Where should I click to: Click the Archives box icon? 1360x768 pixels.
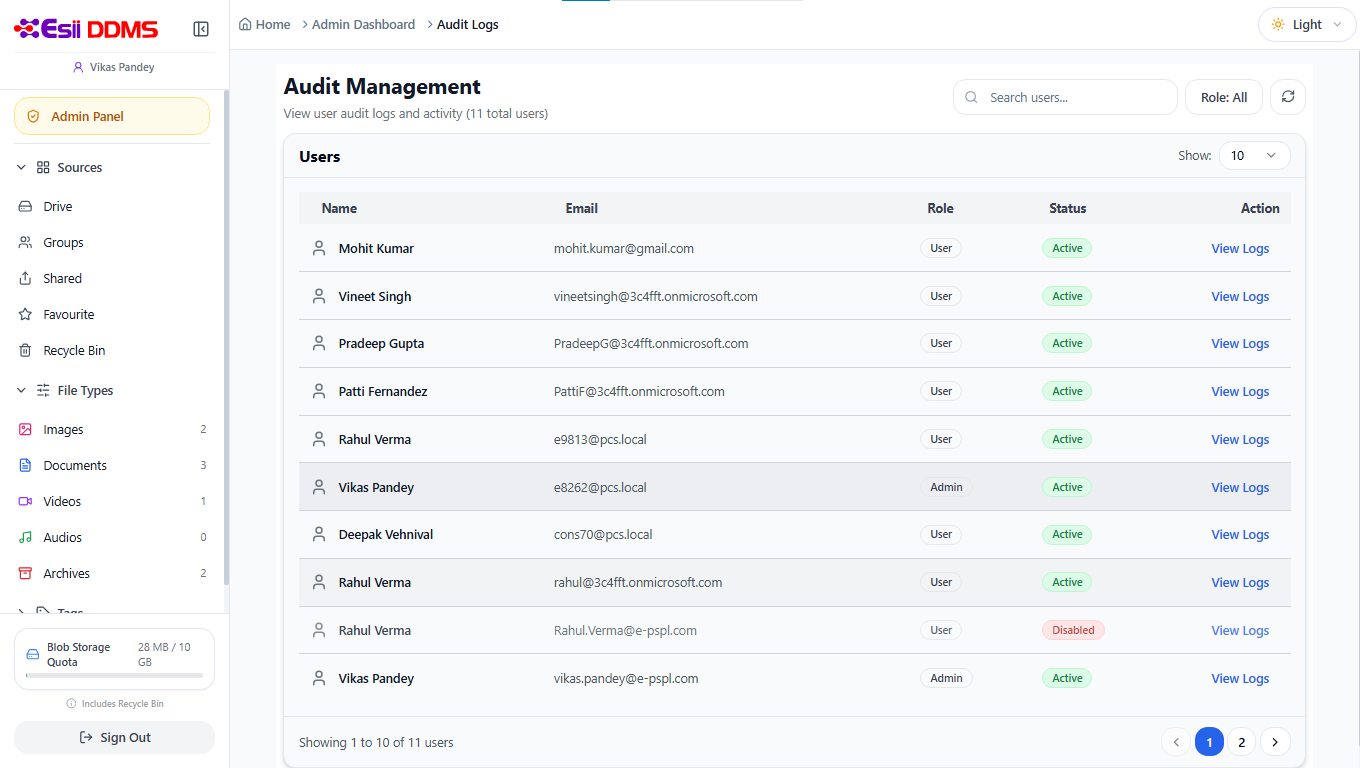26,574
